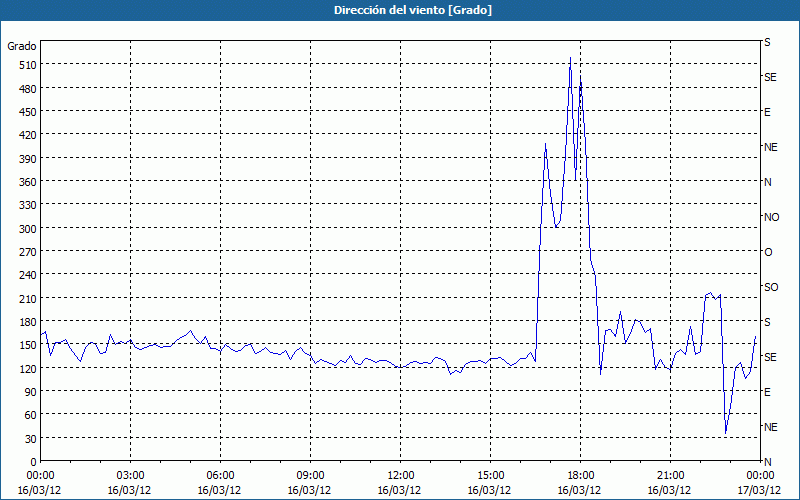Image resolution: width=800 pixels, height=500 pixels.
Task: Select the "SO" compass direction label
Action: coord(771,287)
